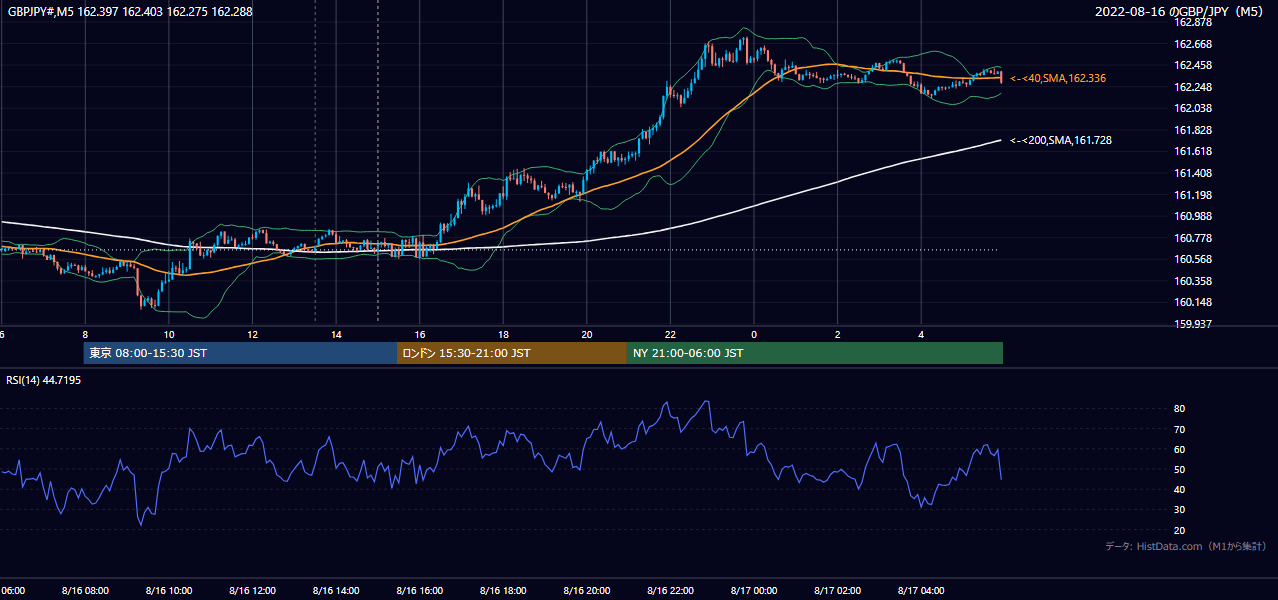
Task: Click the 8/16 22:00 date label
Action: coord(670,590)
